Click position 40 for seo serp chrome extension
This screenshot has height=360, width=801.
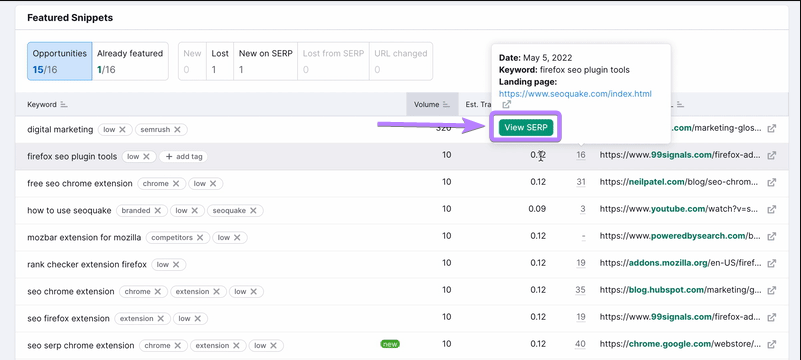click(x=581, y=344)
